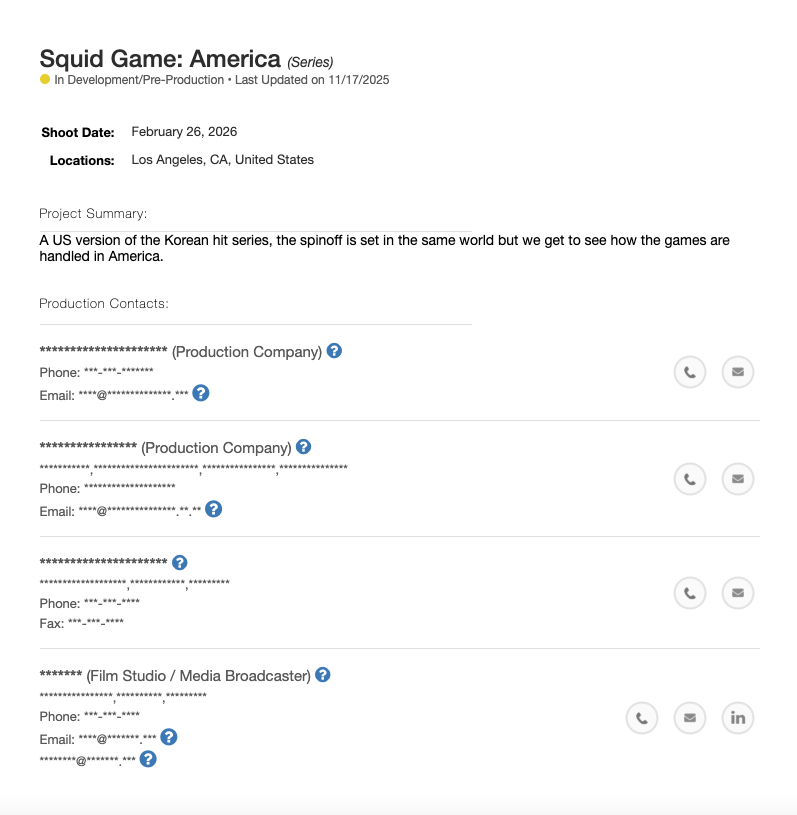This screenshot has height=815, width=797.
Task: Open help icon beside second Production Company name
Action: pos(303,447)
